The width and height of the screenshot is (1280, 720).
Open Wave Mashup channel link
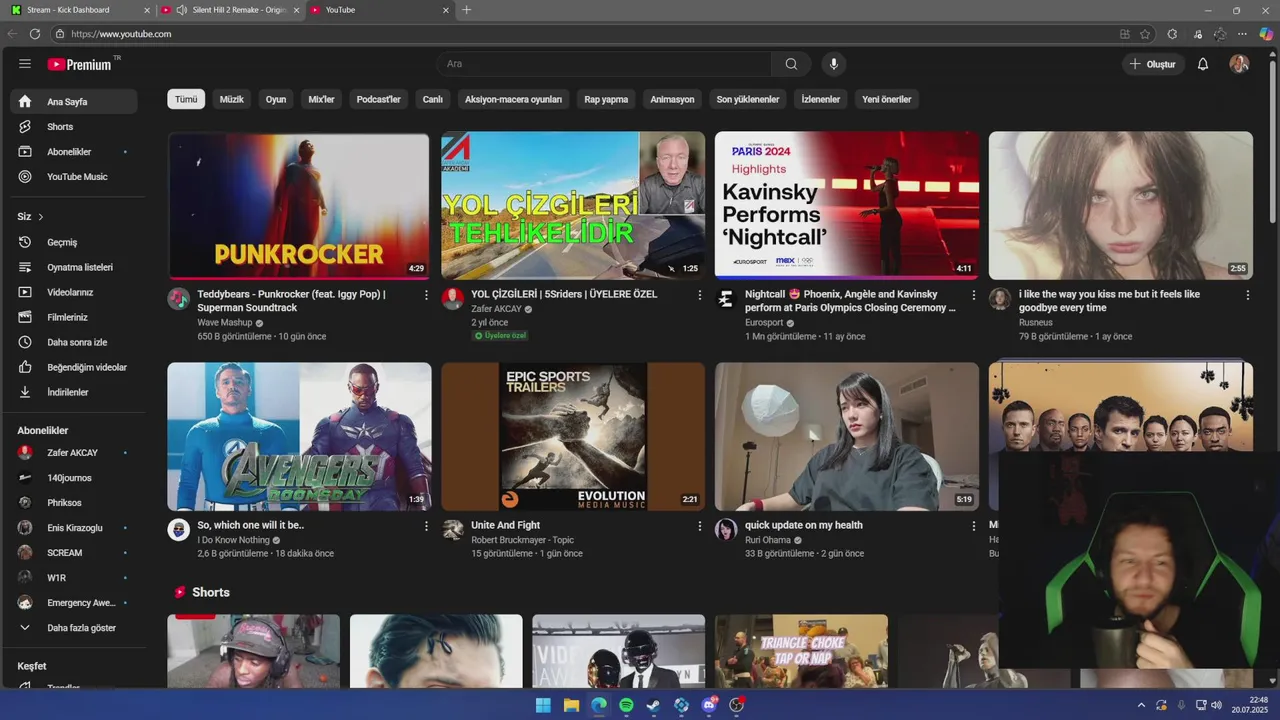tap(225, 323)
